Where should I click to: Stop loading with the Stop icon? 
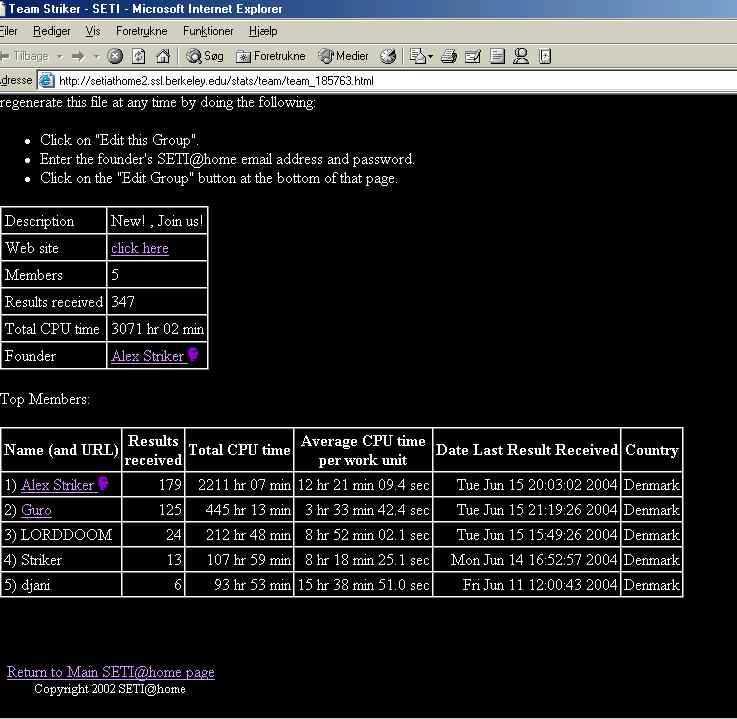115,56
